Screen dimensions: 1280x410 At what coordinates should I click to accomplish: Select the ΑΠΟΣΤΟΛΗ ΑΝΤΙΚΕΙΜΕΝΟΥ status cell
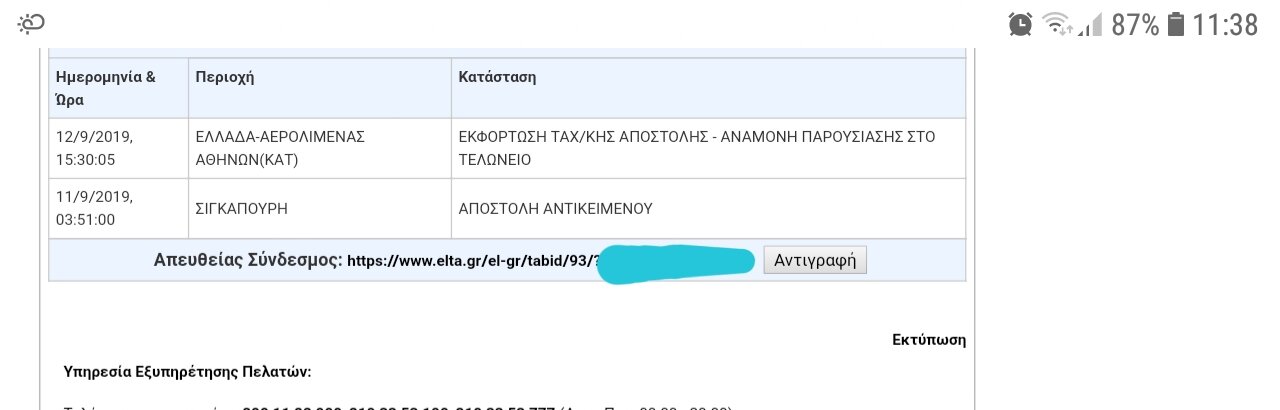tap(708, 208)
